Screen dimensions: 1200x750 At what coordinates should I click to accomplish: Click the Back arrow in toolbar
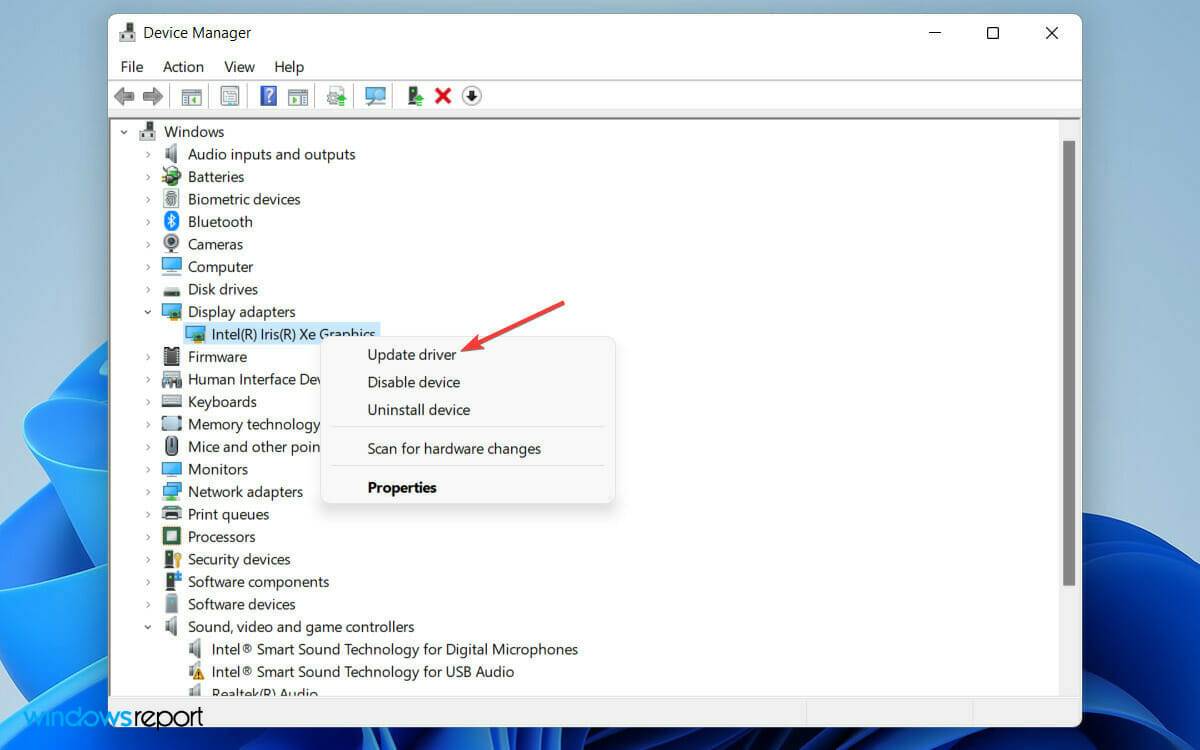[x=124, y=96]
